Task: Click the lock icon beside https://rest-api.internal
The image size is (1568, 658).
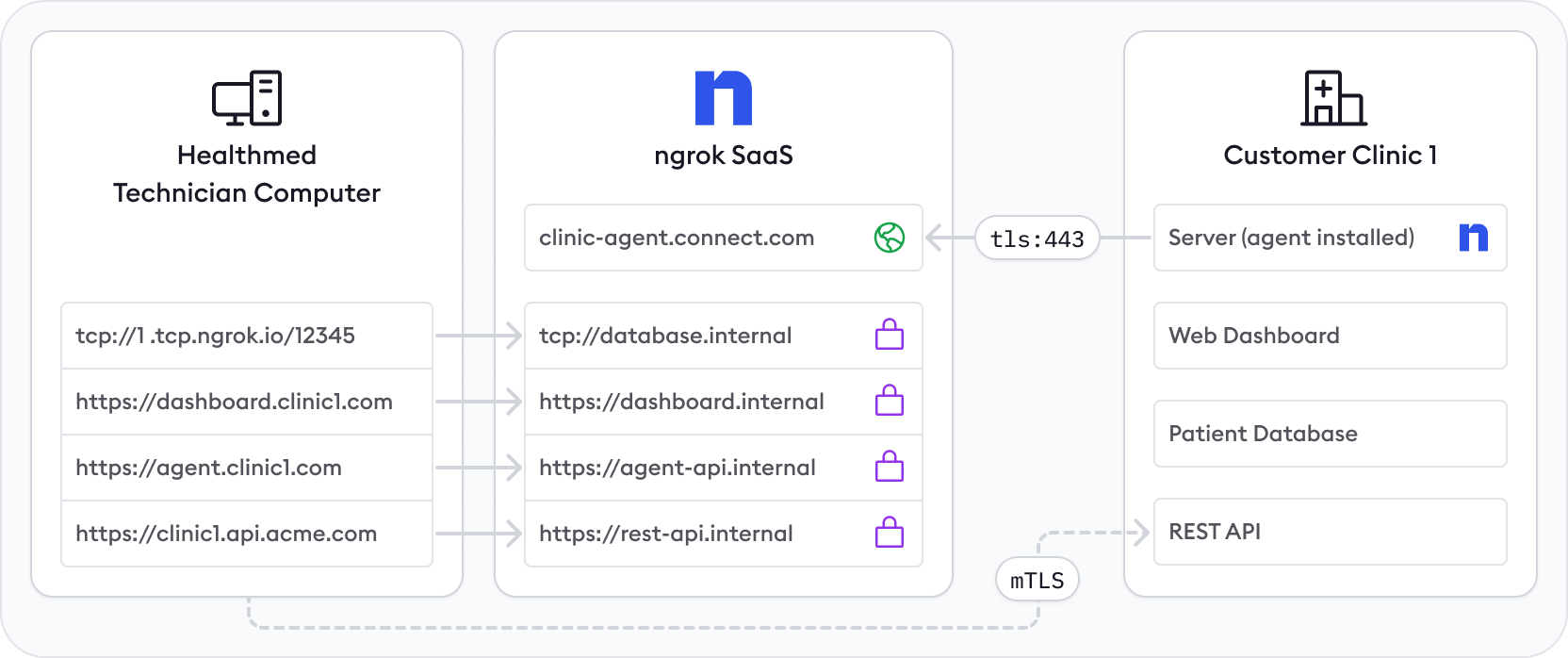Action: click(x=889, y=533)
